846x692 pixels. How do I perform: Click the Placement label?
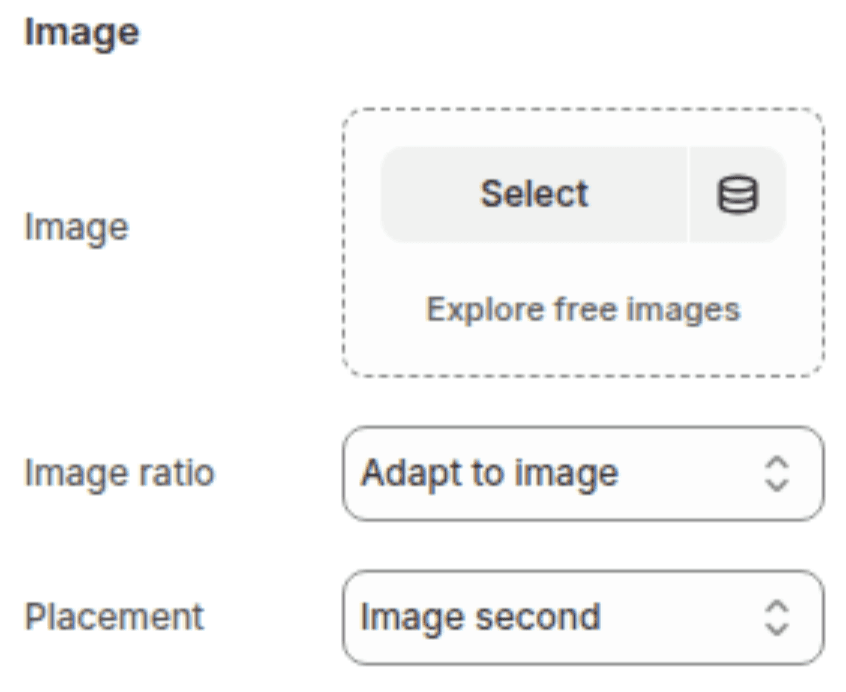point(114,617)
